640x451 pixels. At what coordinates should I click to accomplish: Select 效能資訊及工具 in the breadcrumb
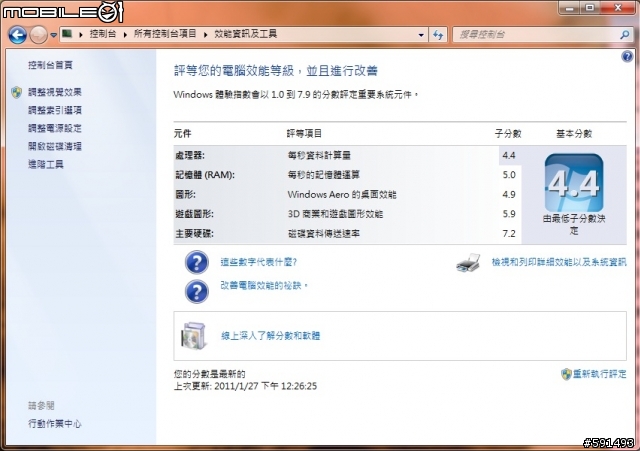click(245, 34)
